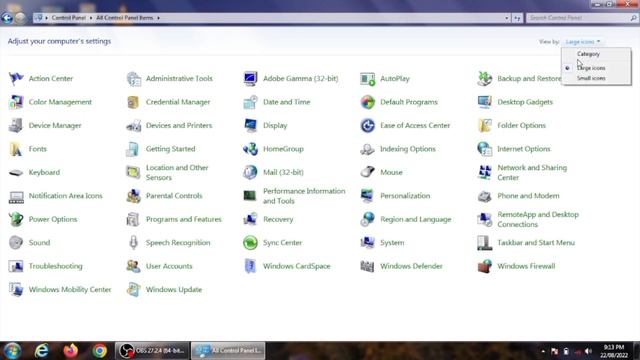This screenshot has height=360, width=640.
Task: Click the Speech Recognition microphone icon
Action: 133,242
